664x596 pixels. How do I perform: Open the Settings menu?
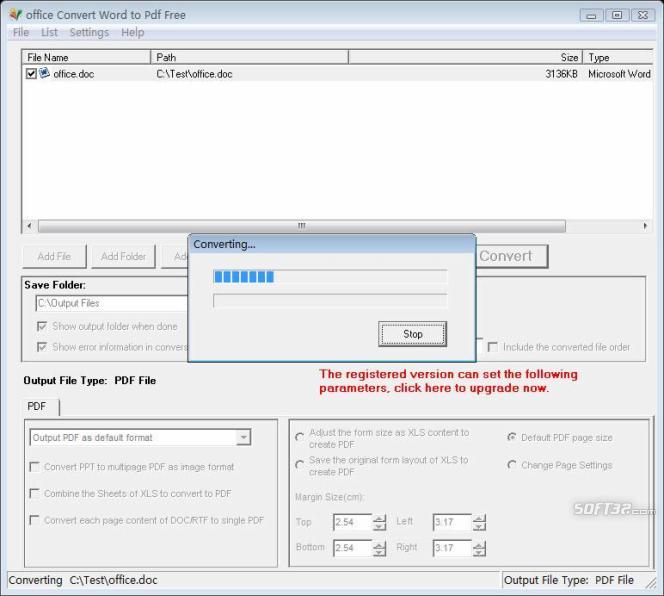89,33
